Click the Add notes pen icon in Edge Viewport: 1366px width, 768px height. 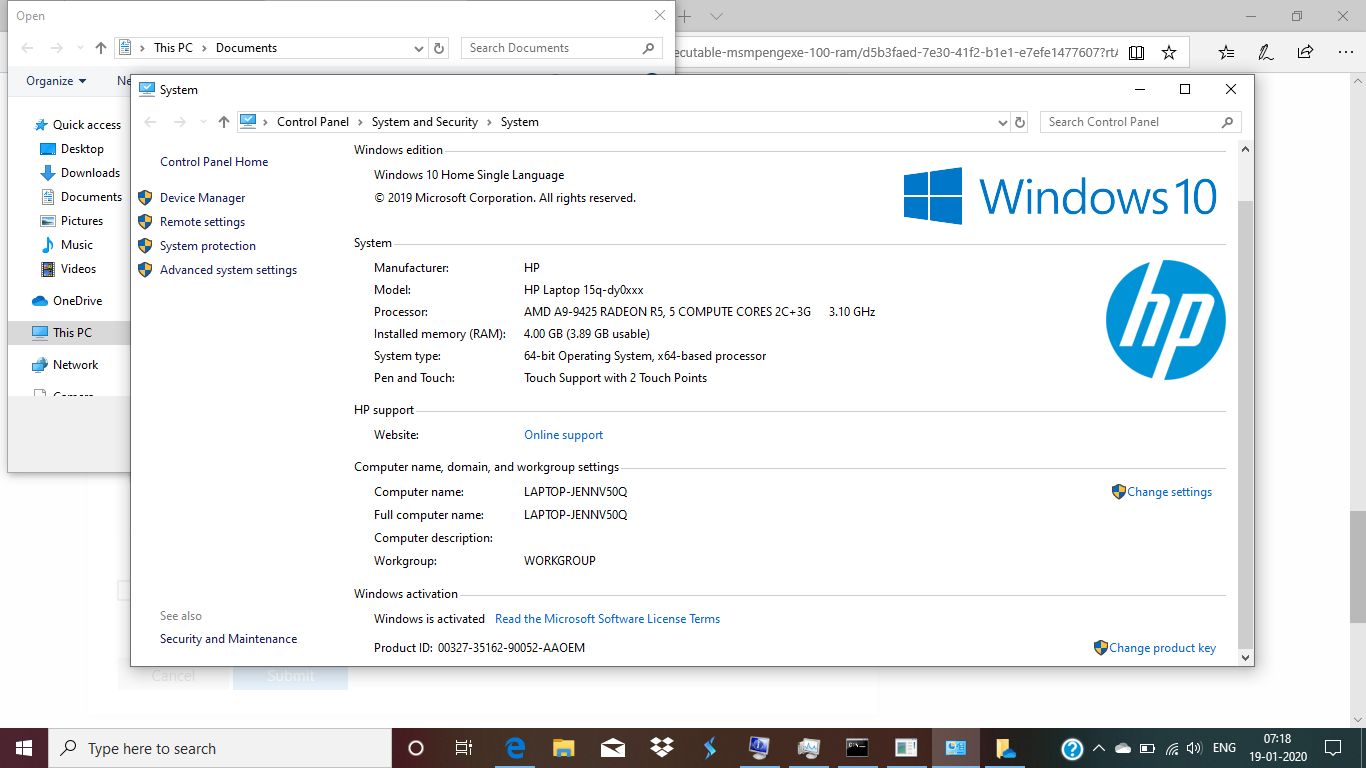(1265, 52)
